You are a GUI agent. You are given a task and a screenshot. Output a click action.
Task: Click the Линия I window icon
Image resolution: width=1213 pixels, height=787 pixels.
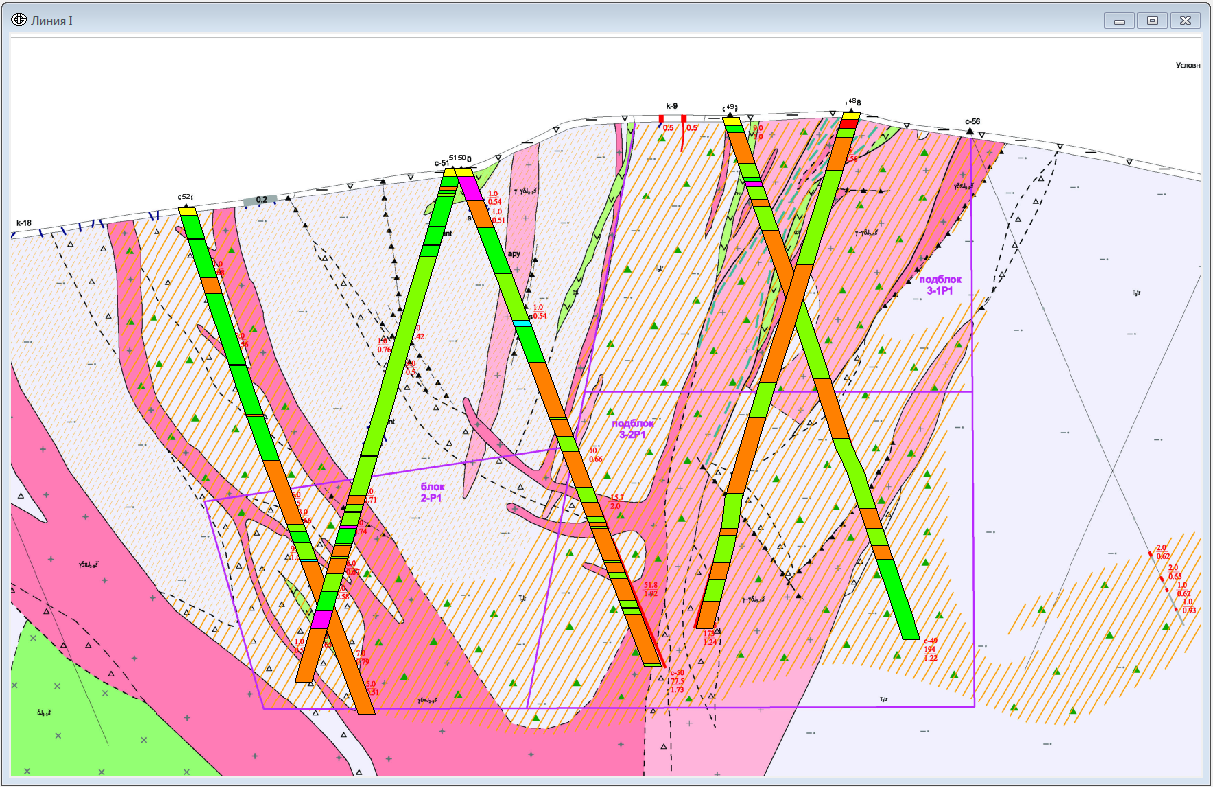20,20
